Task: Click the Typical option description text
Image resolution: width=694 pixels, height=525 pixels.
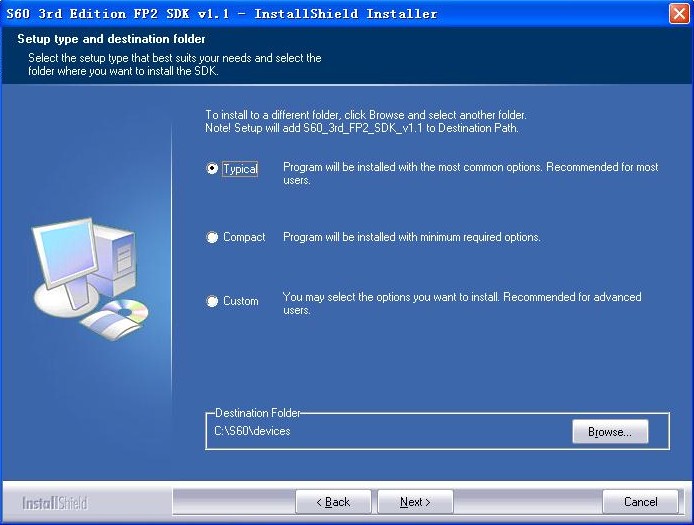Action: click(470, 174)
